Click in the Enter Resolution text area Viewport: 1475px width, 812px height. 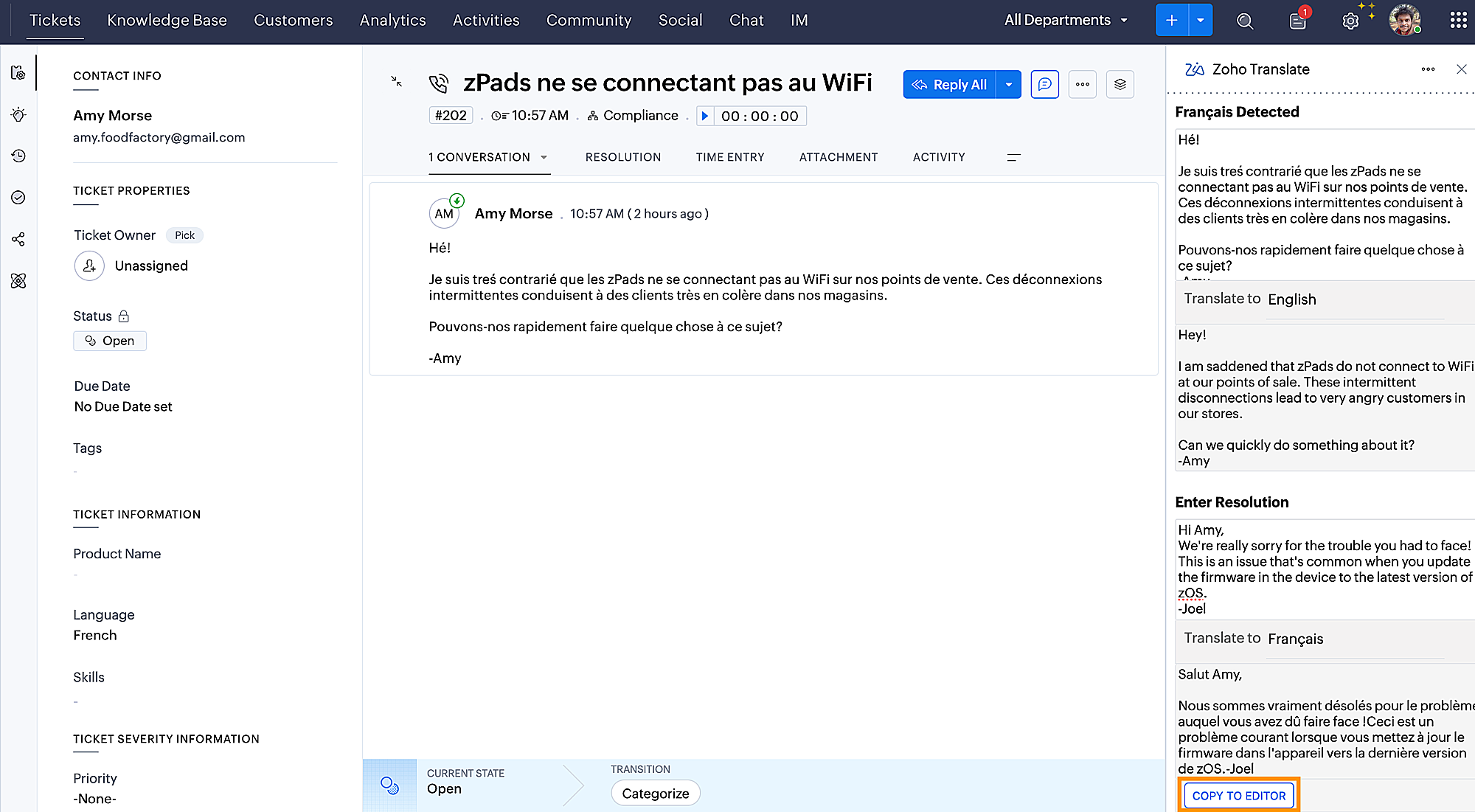click(1324, 569)
